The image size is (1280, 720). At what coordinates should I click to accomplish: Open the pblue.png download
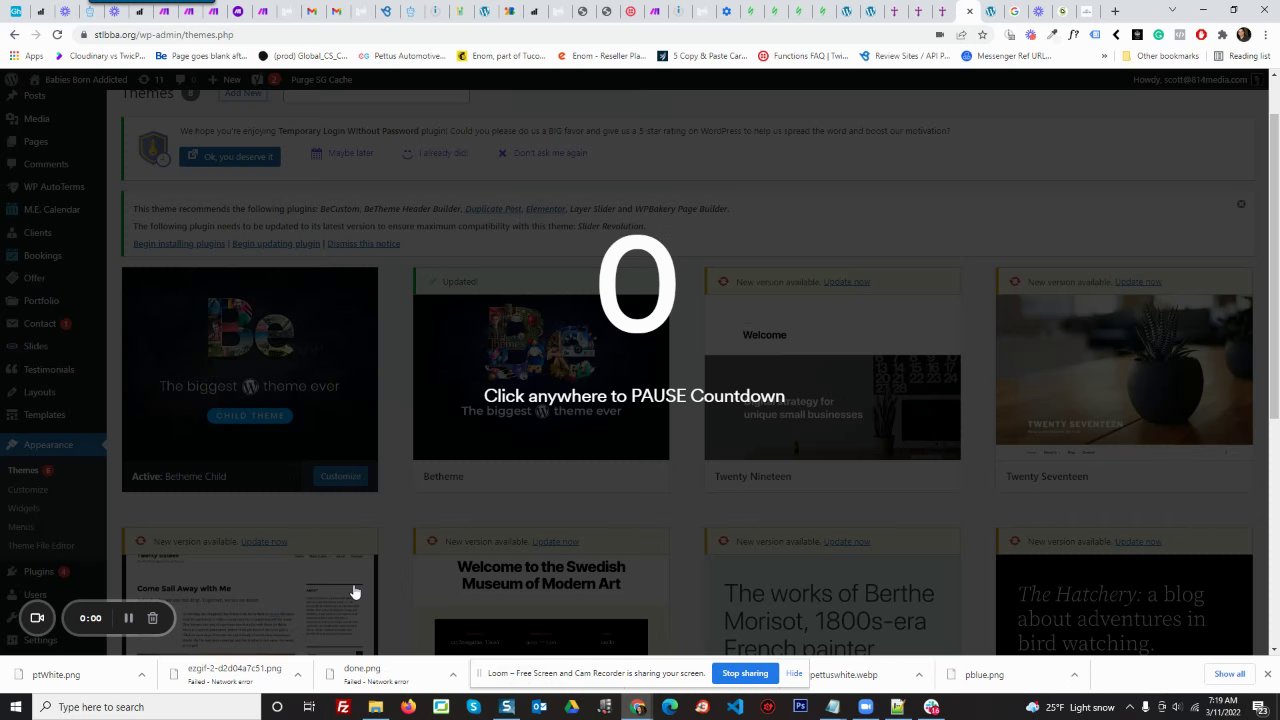pos(984,675)
